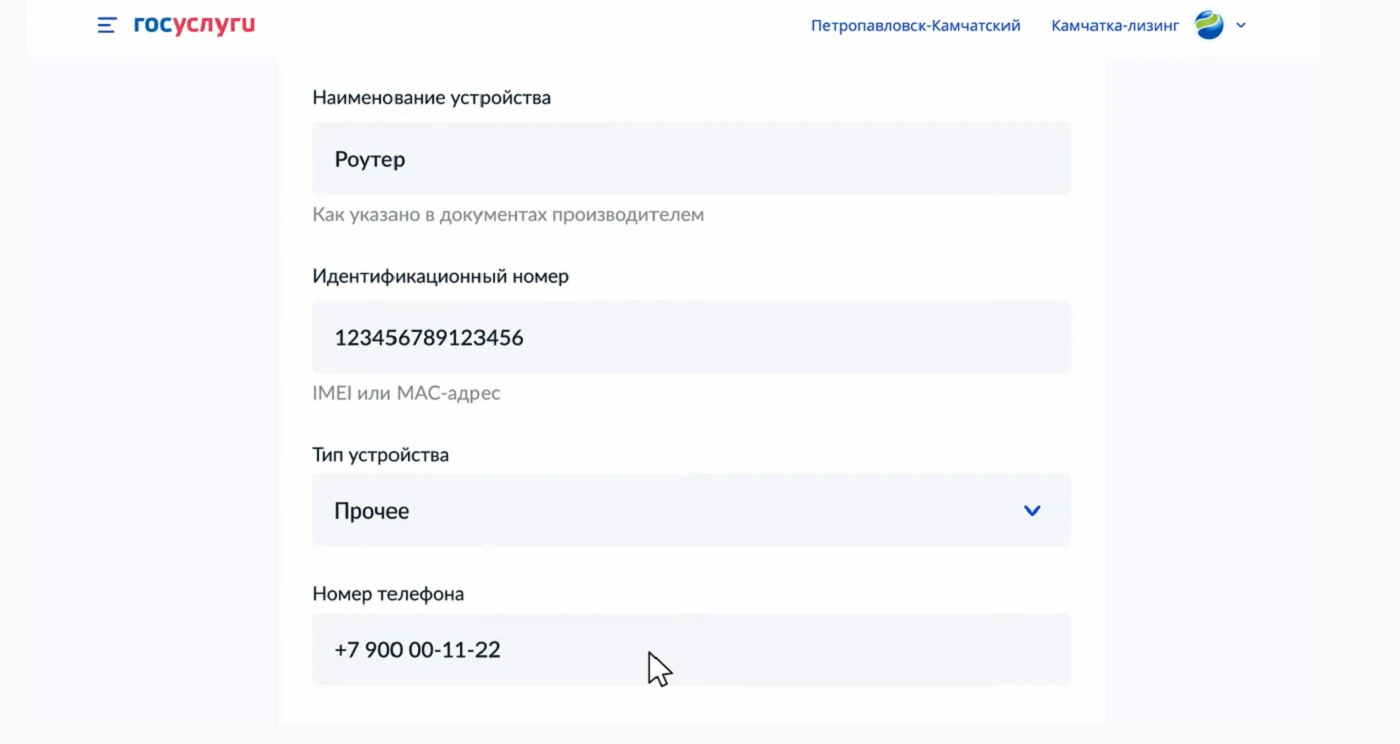
Task: Focus the Наименование устройства field with Роутер
Action: pyautogui.click(x=691, y=159)
